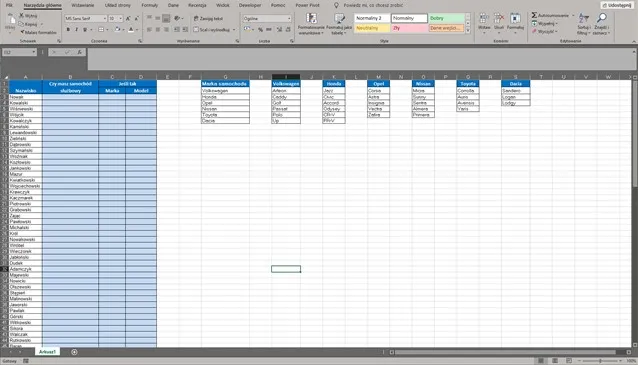Click the Underline formatting icon

(85, 30)
